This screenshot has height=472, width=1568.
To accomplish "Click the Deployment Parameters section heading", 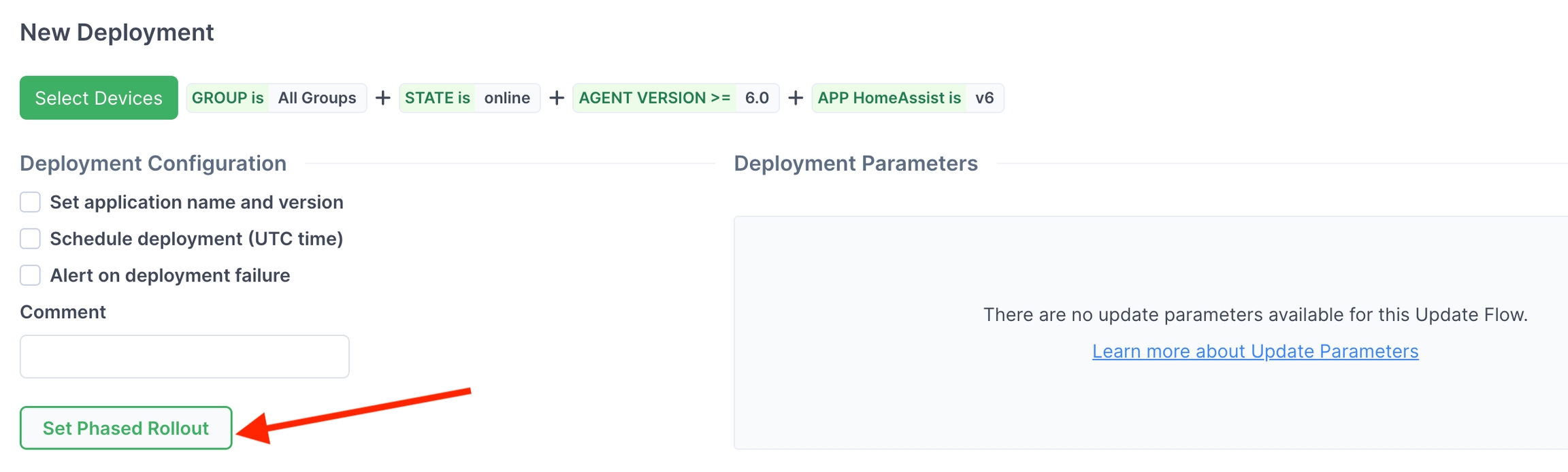I will pos(855,163).
